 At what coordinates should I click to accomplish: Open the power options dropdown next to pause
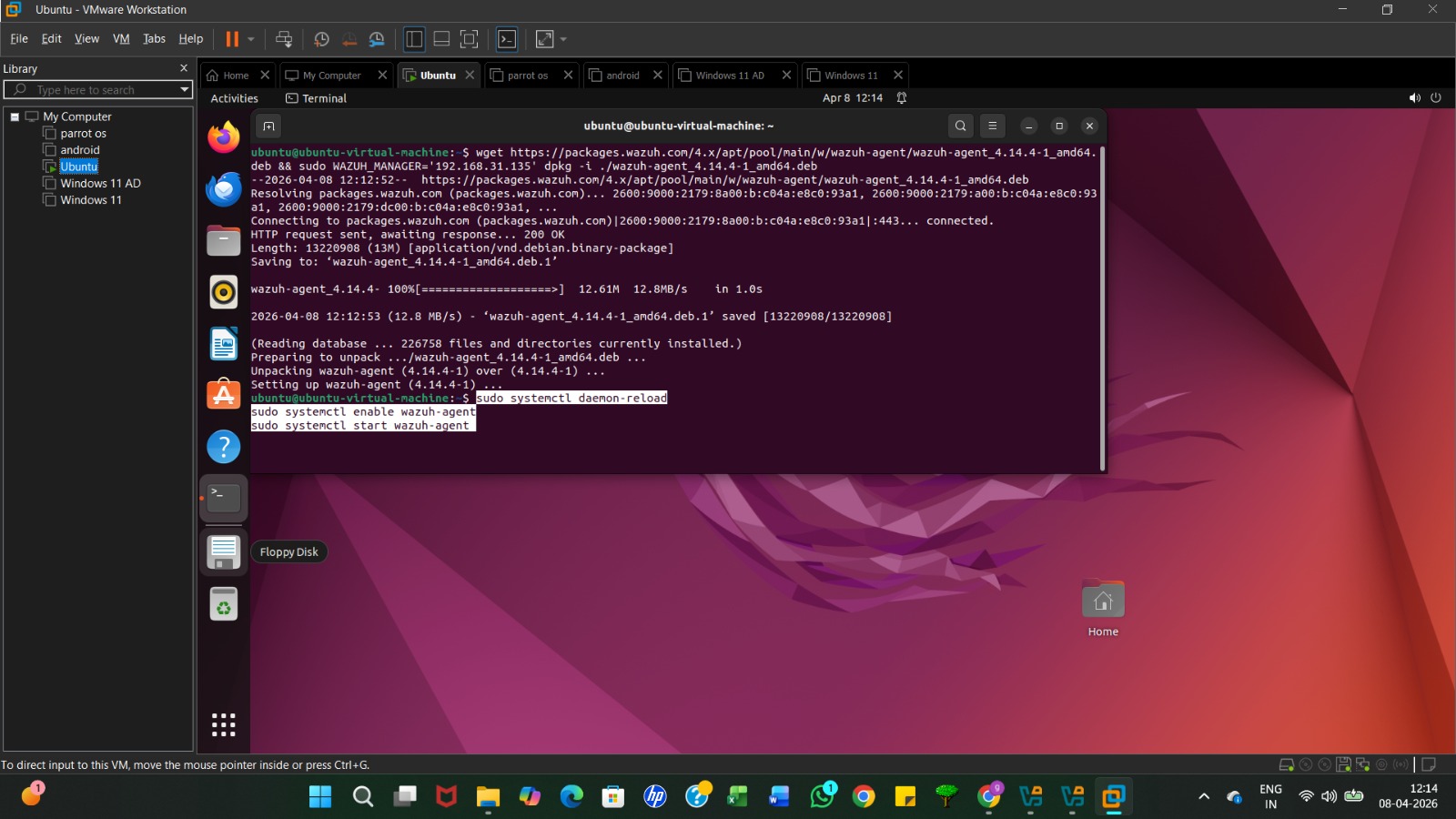click(x=251, y=39)
